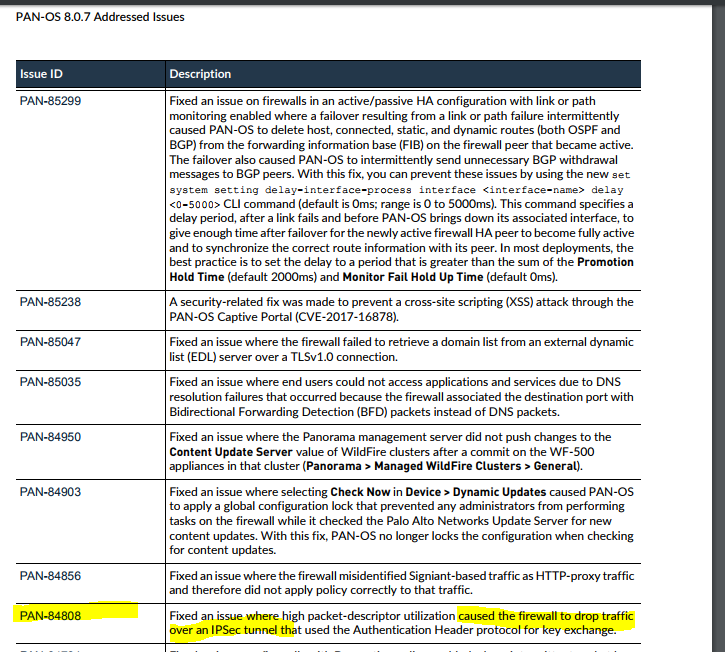Select issue ID PAN-84903
The height and width of the screenshot is (652, 725).
pyautogui.click(x=50, y=492)
